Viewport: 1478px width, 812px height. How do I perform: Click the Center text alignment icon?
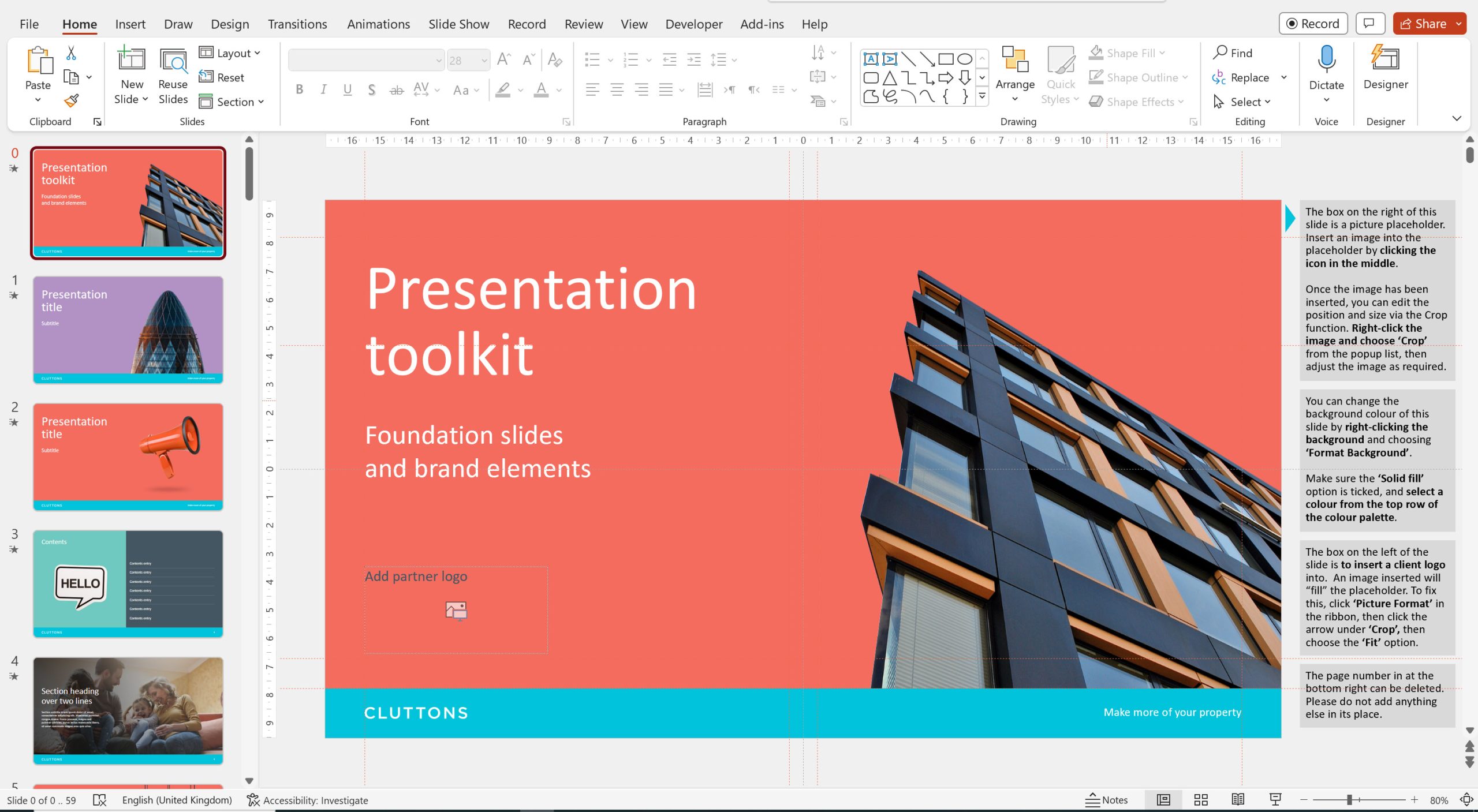tap(617, 90)
